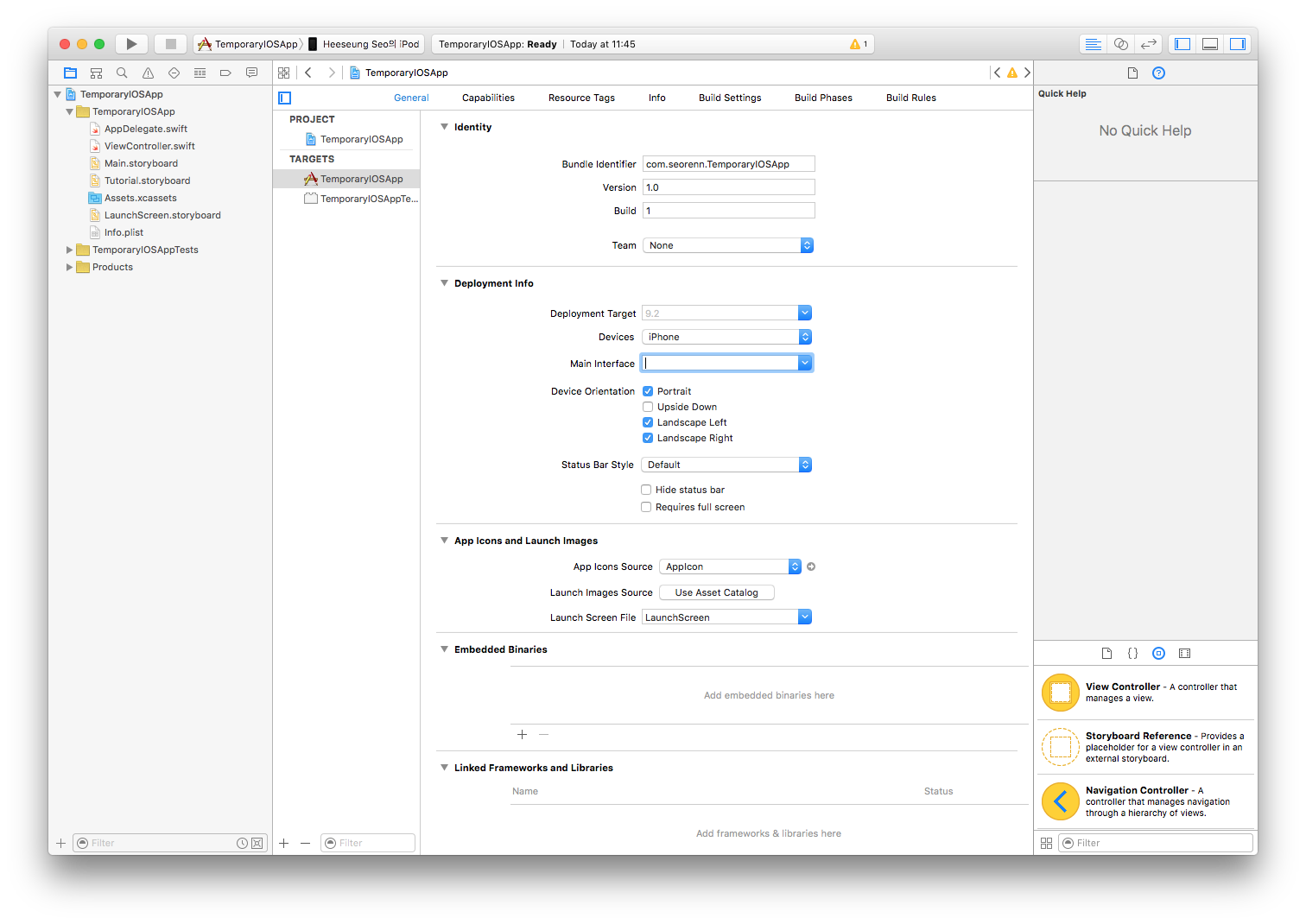Expand the Products folder
The height and width of the screenshot is (924, 1306).
tap(70, 267)
